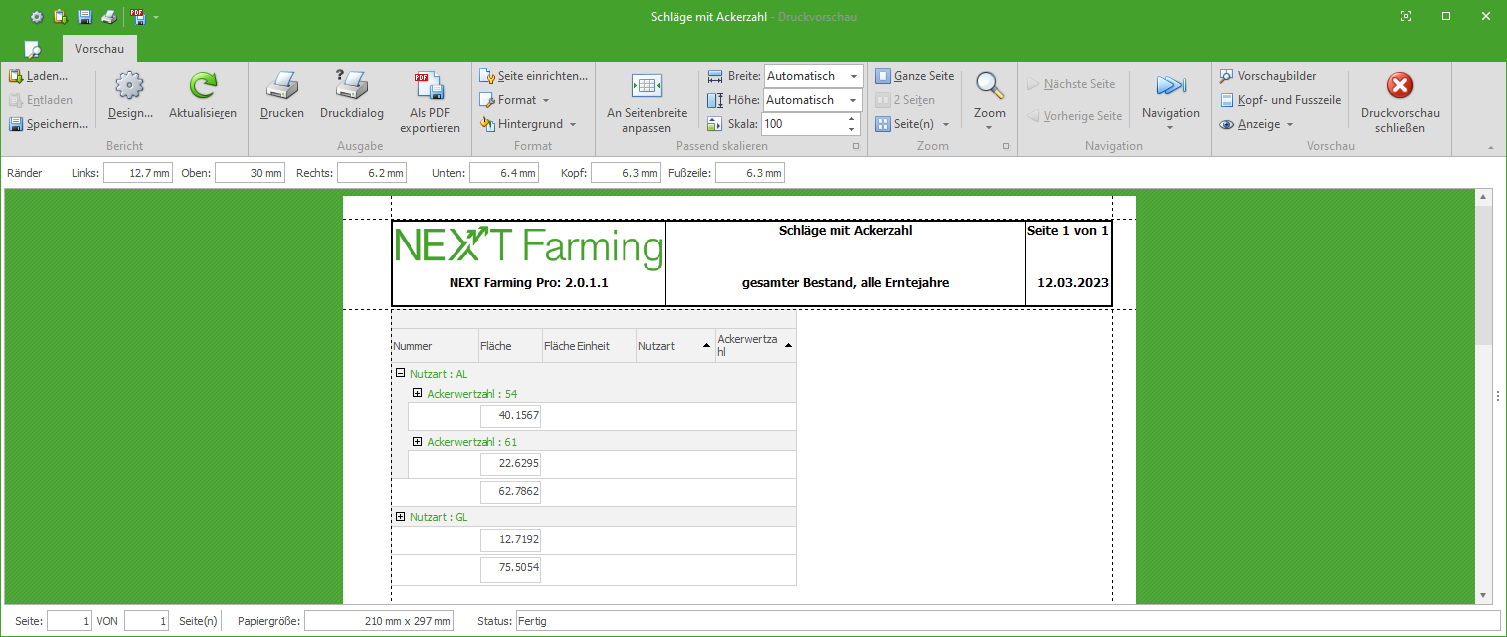Click the Laden load icon

[x=16, y=76]
